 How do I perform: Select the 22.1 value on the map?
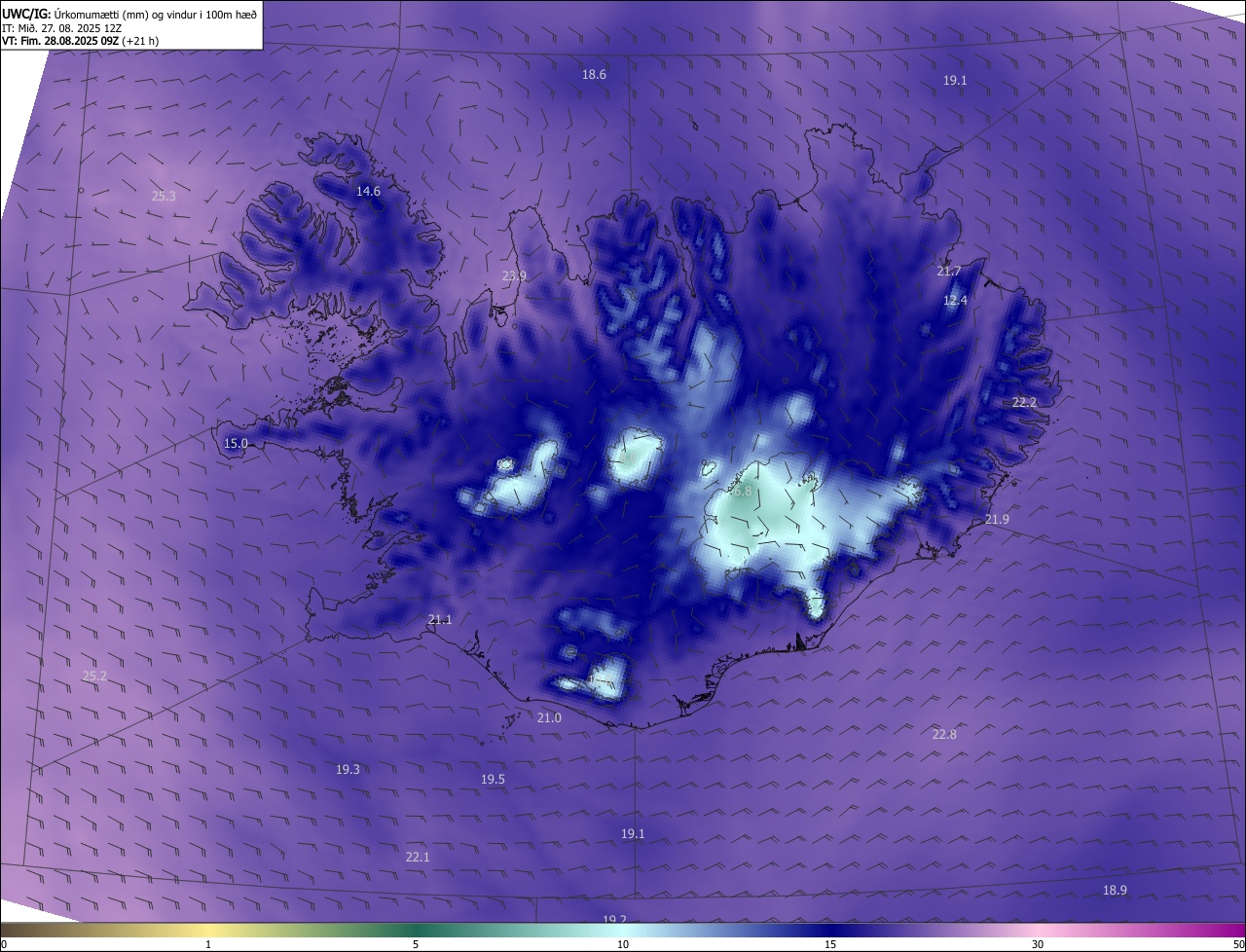[418, 857]
